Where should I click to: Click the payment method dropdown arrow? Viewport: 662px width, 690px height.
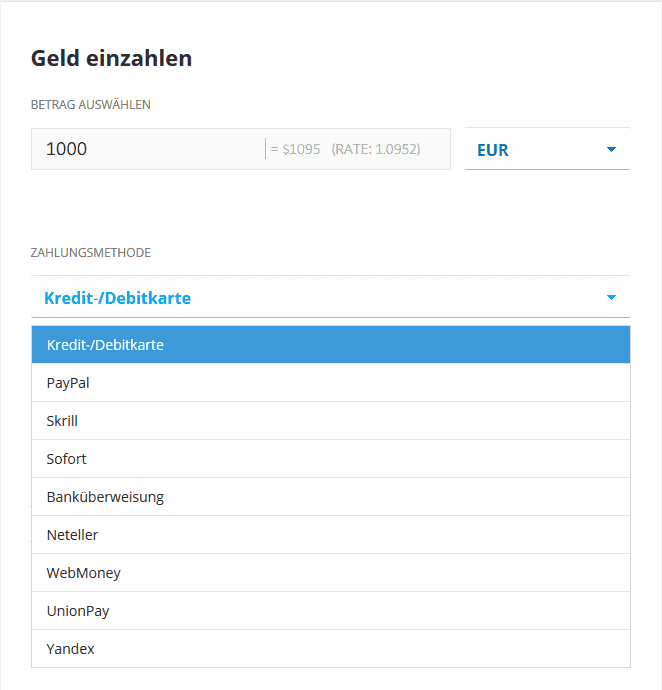coord(611,298)
